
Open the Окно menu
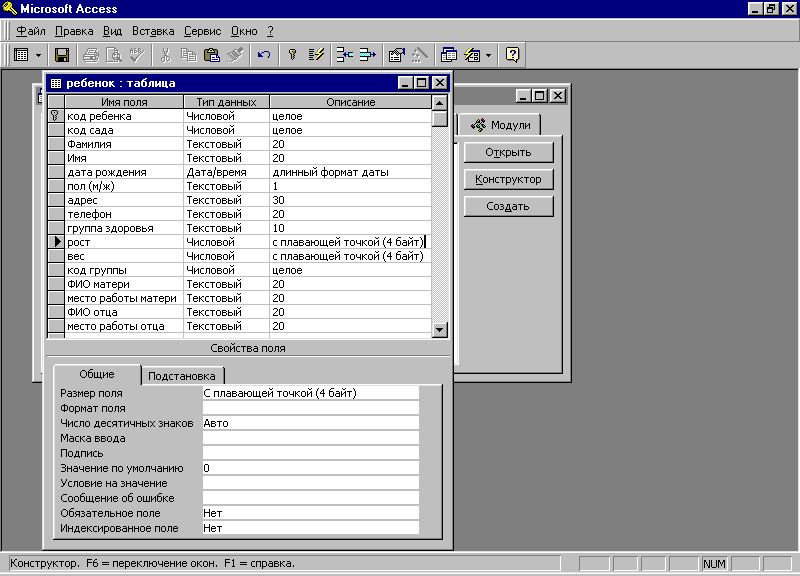244,31
